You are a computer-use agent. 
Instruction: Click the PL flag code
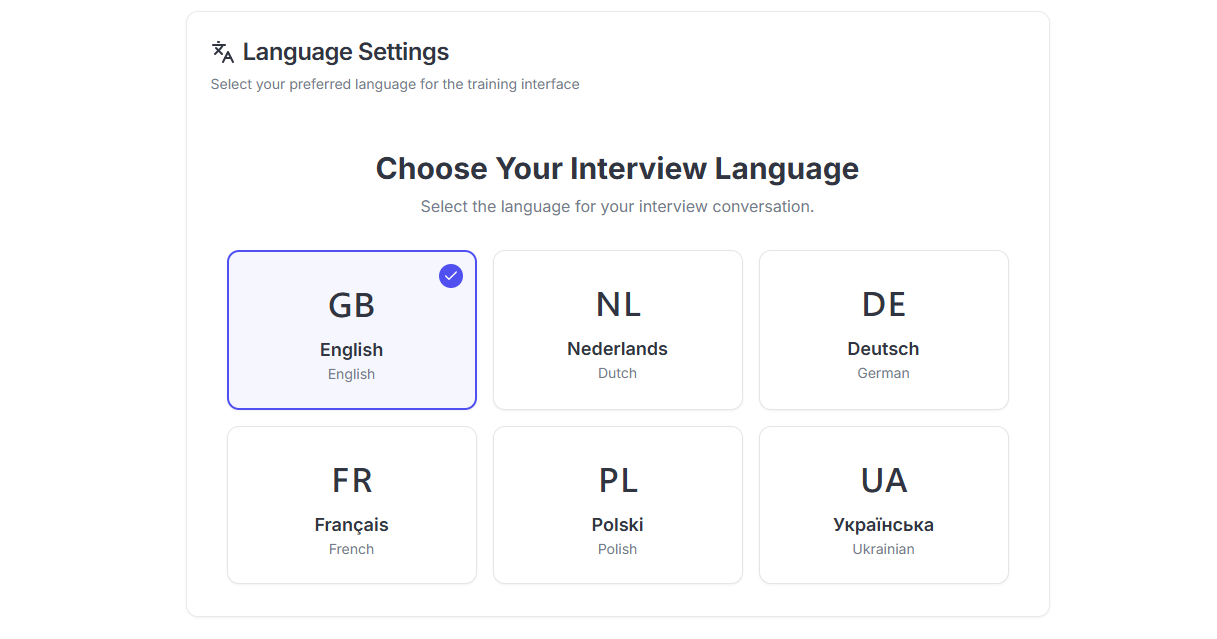(617, 481)
